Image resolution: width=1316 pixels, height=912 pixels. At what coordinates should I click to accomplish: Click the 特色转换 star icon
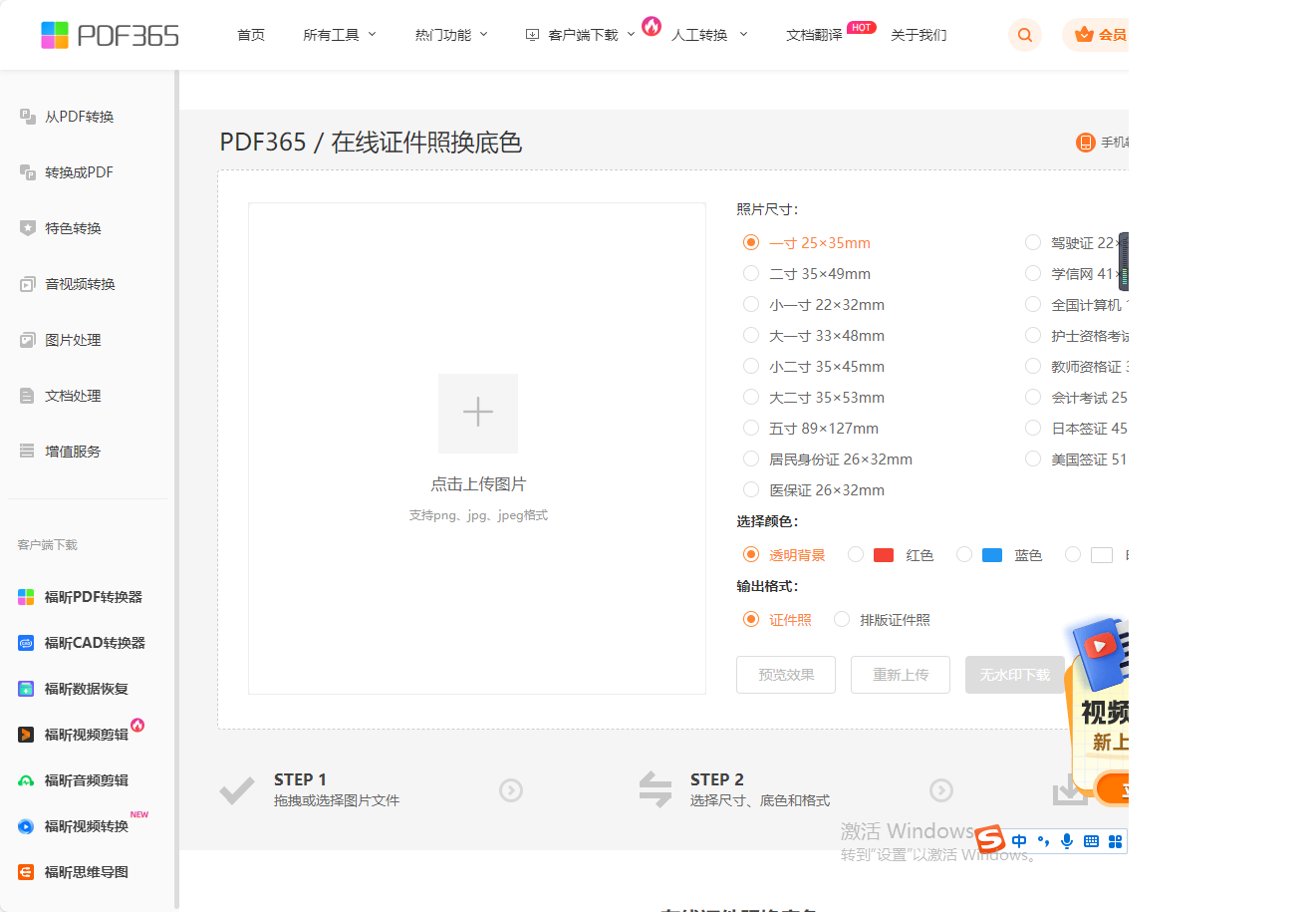point(28,228)
